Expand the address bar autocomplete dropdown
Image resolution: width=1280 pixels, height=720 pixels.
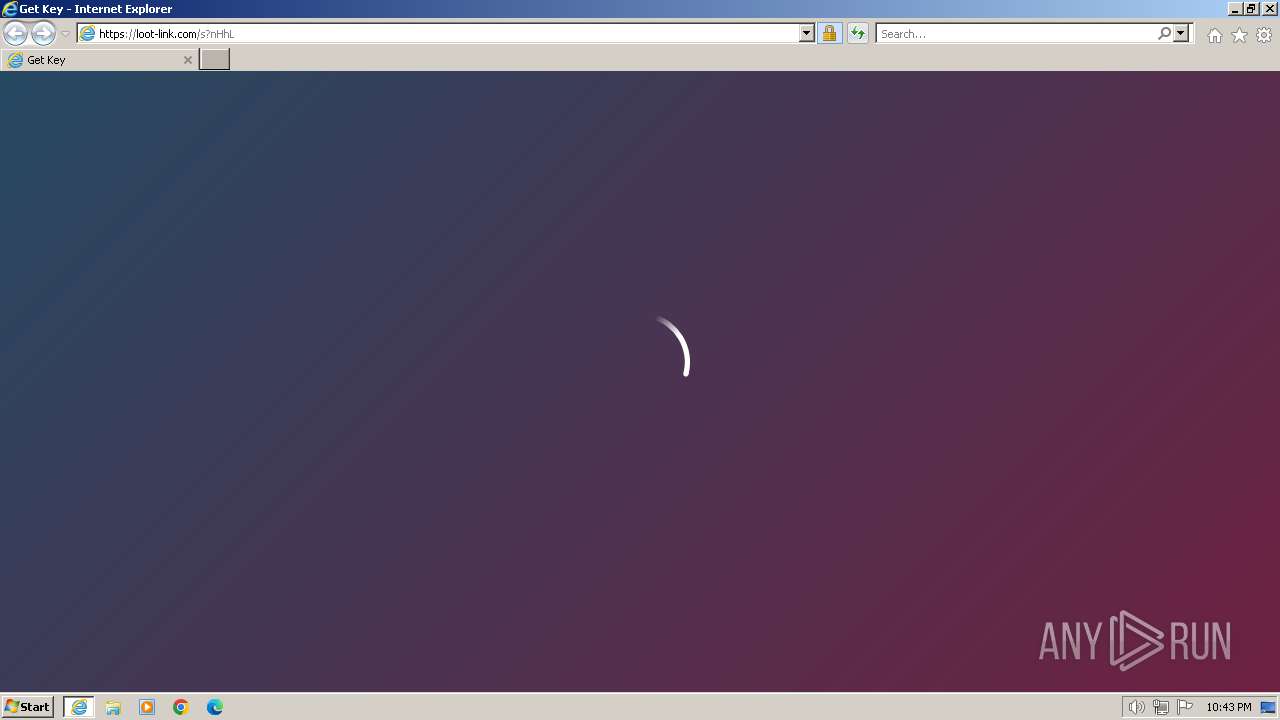(x=807, y=33)
